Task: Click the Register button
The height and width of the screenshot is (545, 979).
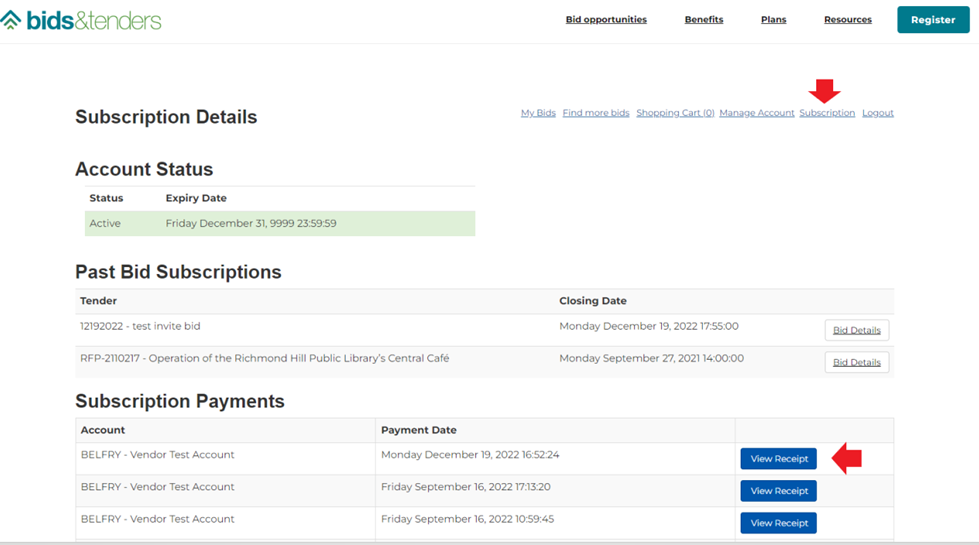Action: 933,20
